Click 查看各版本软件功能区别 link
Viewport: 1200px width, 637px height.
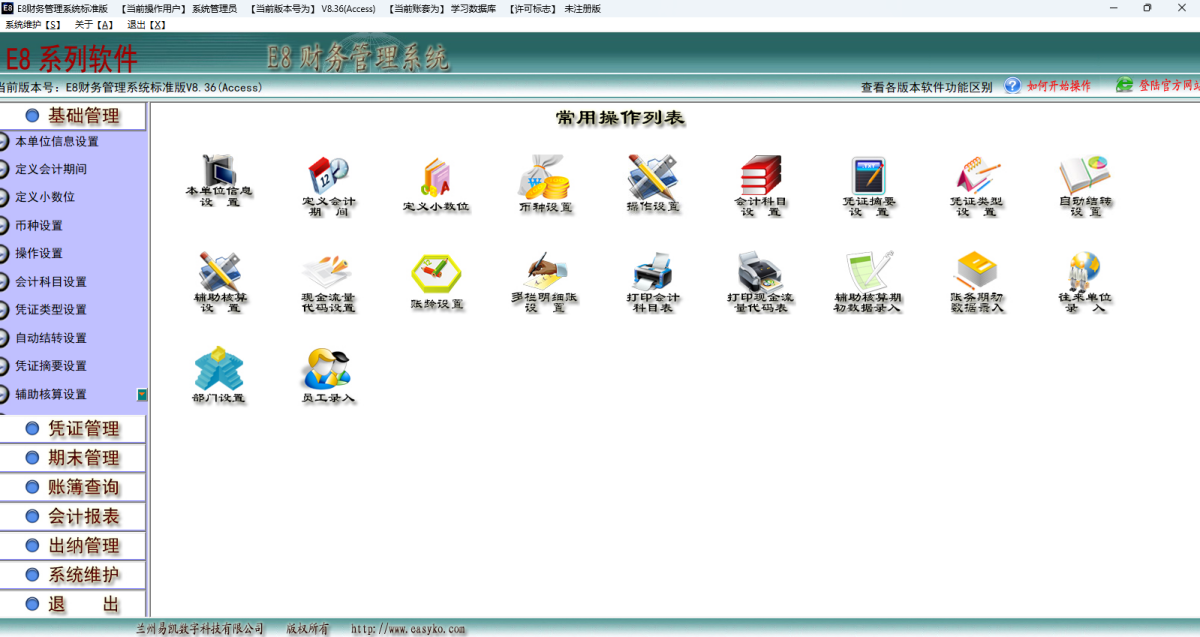926,87
